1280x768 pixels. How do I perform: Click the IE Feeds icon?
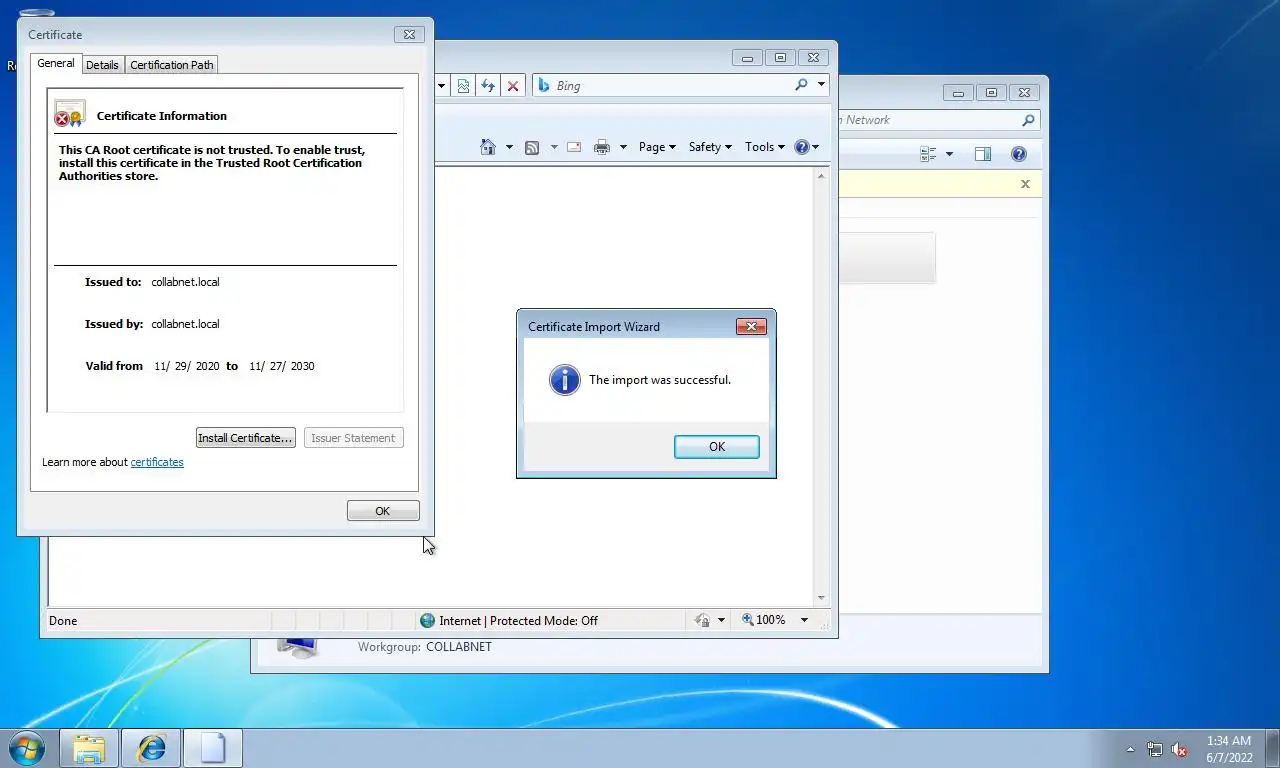point(532,147)
